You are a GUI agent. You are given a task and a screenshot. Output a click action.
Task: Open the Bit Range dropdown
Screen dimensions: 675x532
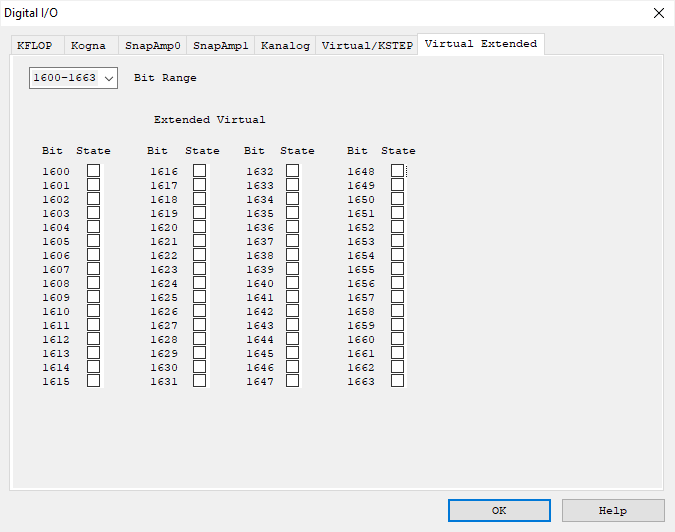(x=74, y=78)
